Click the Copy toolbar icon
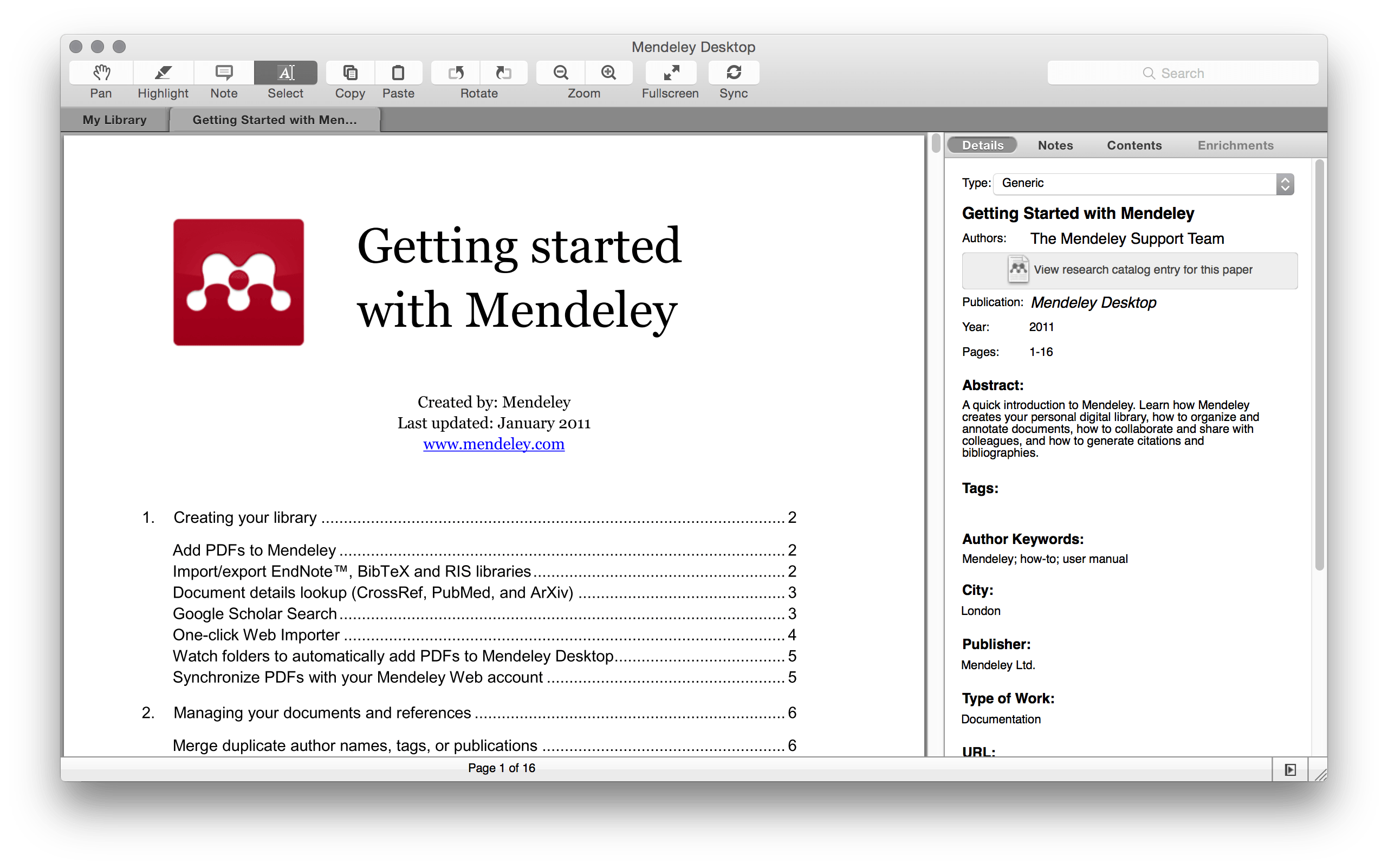Screen dimensions: 1388x868 click(x=350, y=73)
